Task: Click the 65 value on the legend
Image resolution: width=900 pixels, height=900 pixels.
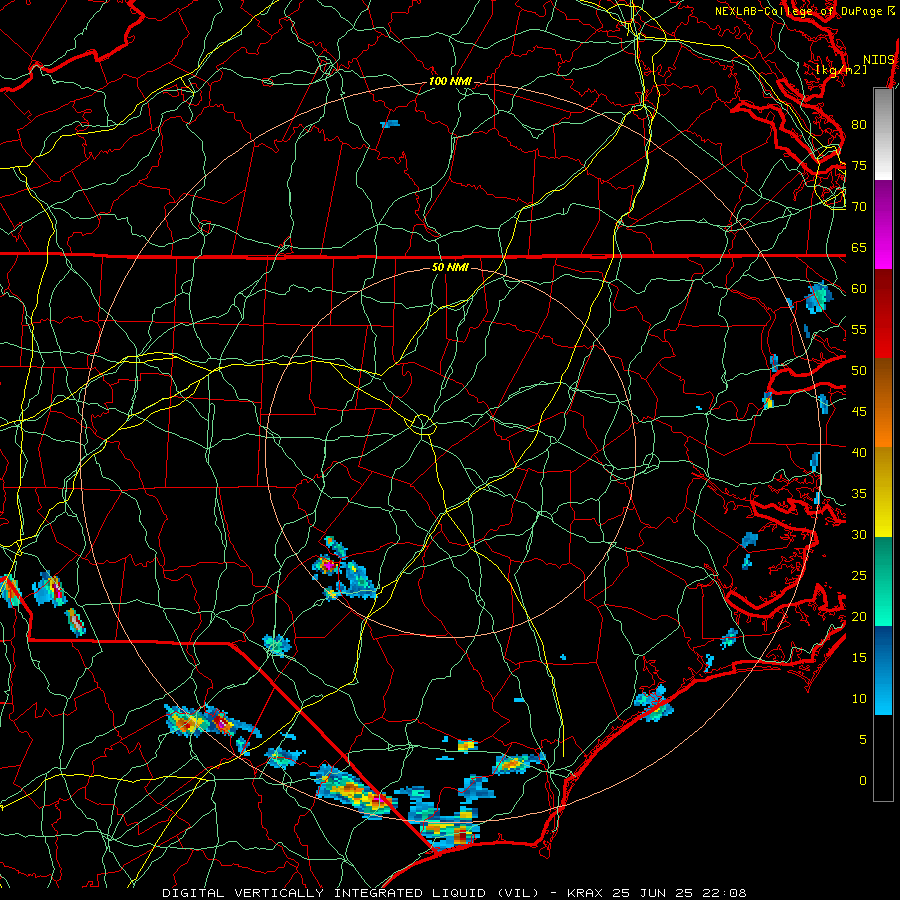Action: (x=859, y=247)
